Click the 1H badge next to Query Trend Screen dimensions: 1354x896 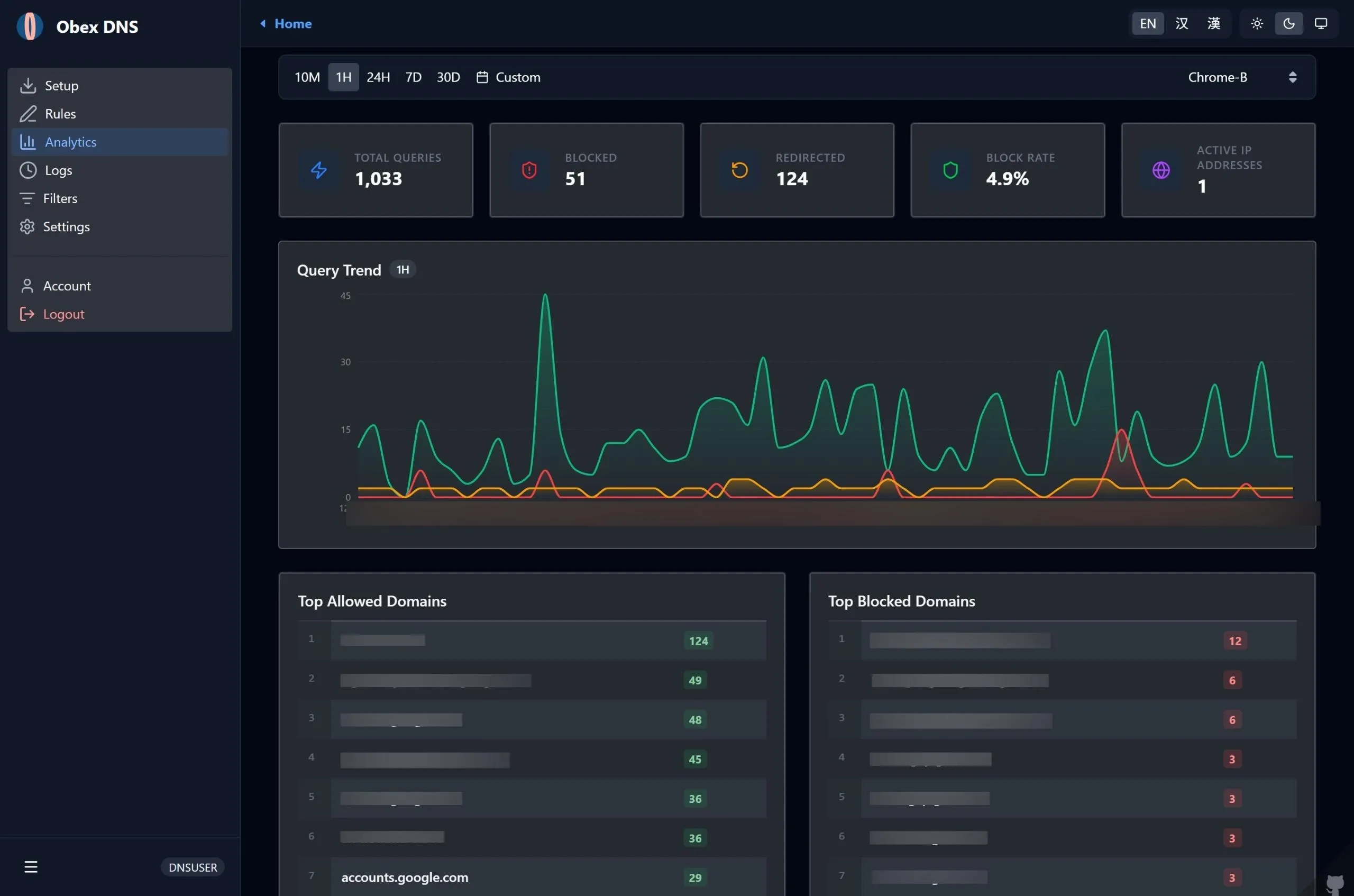(402, 270)
